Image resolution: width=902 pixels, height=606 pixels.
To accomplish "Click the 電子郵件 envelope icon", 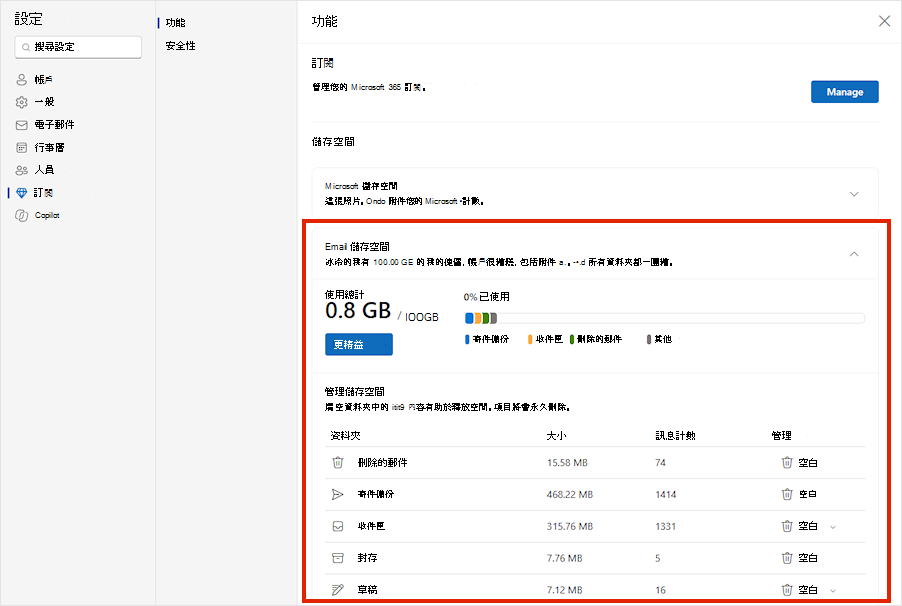I will 21,125.
